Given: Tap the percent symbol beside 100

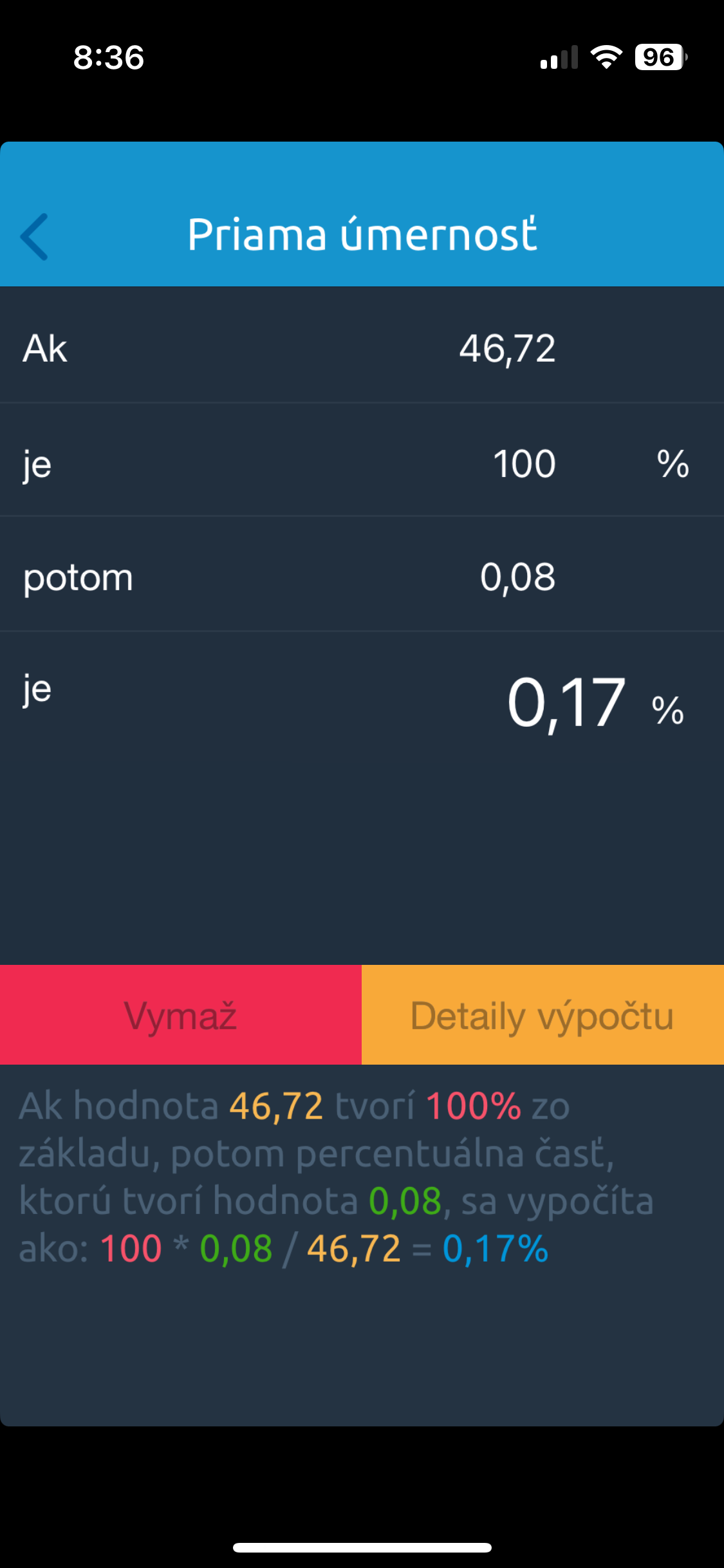Looking at the screenshot, I should click(673, 463).
